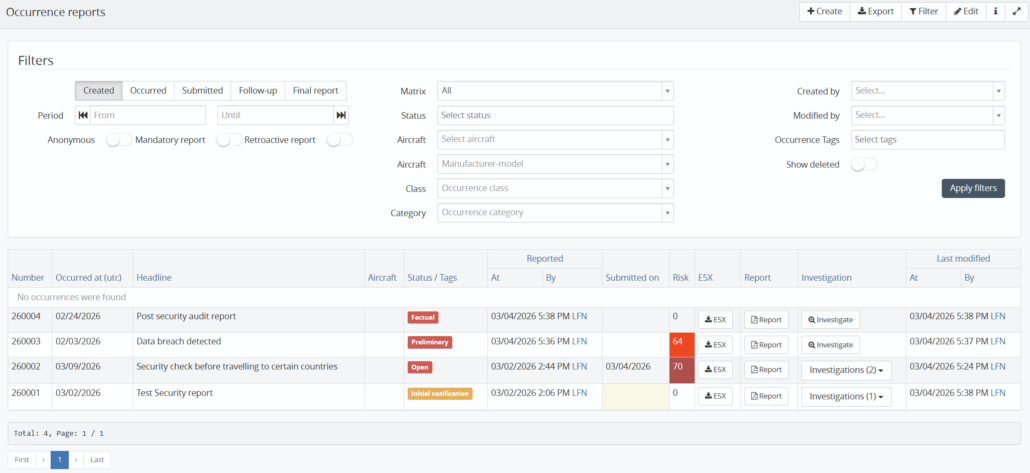Click the Create button in toolbar
Image resolution: width=1030 pixels, height=473 pixels.
824,11
